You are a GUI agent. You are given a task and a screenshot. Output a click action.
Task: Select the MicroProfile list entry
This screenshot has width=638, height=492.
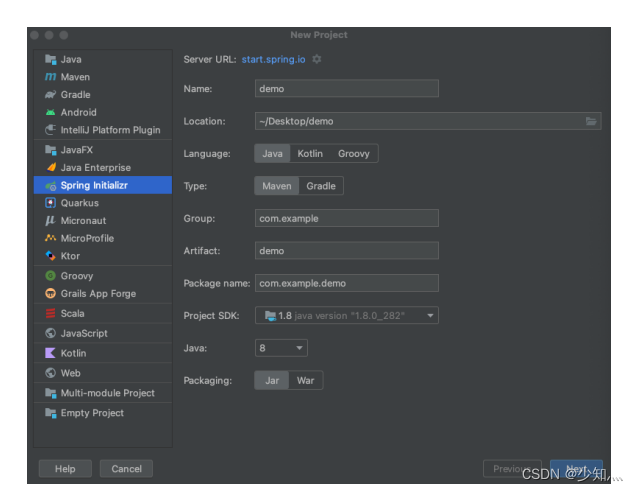tap(103, 238)
